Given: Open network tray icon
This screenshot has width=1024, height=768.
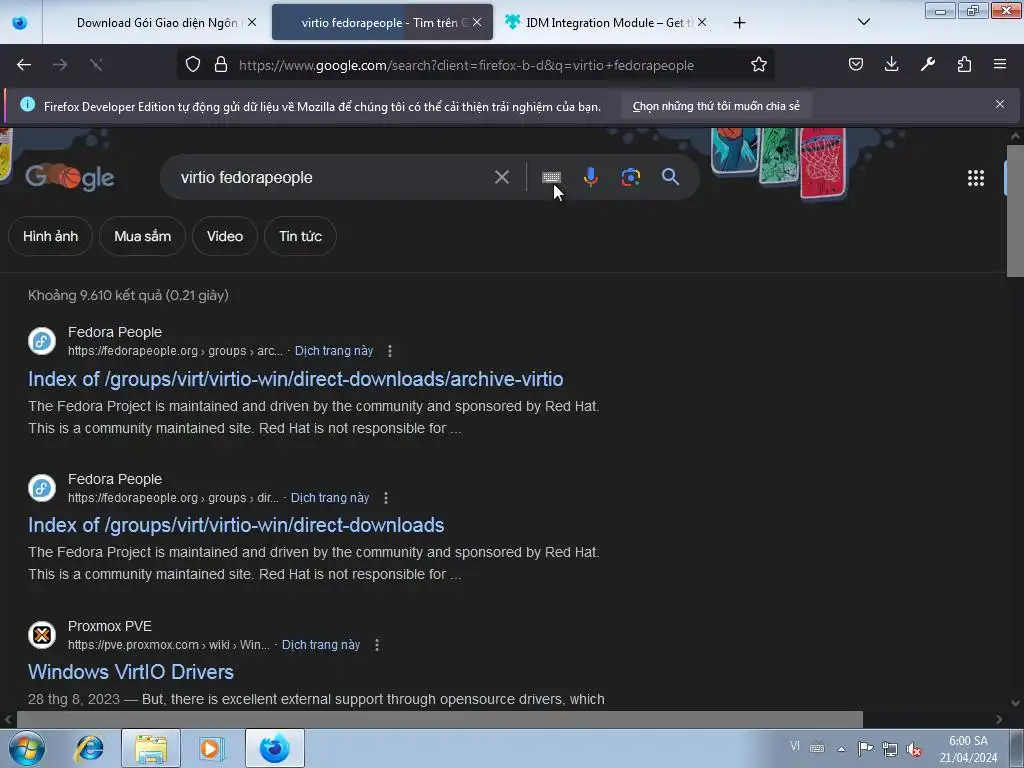Looking at the screenshot, I should (889, 749).
